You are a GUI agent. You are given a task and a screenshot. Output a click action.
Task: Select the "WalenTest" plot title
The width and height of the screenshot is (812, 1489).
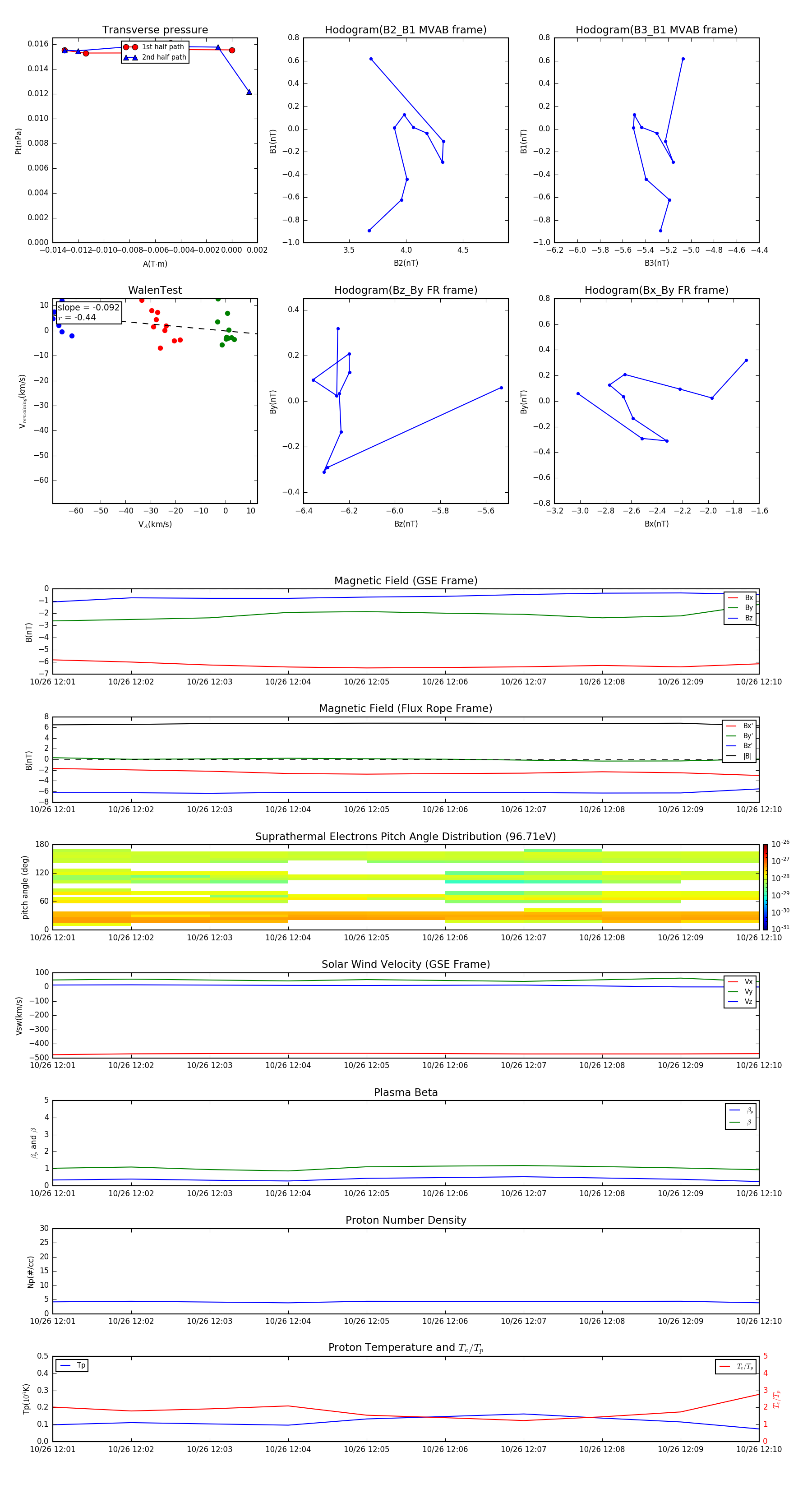[155, 290]
